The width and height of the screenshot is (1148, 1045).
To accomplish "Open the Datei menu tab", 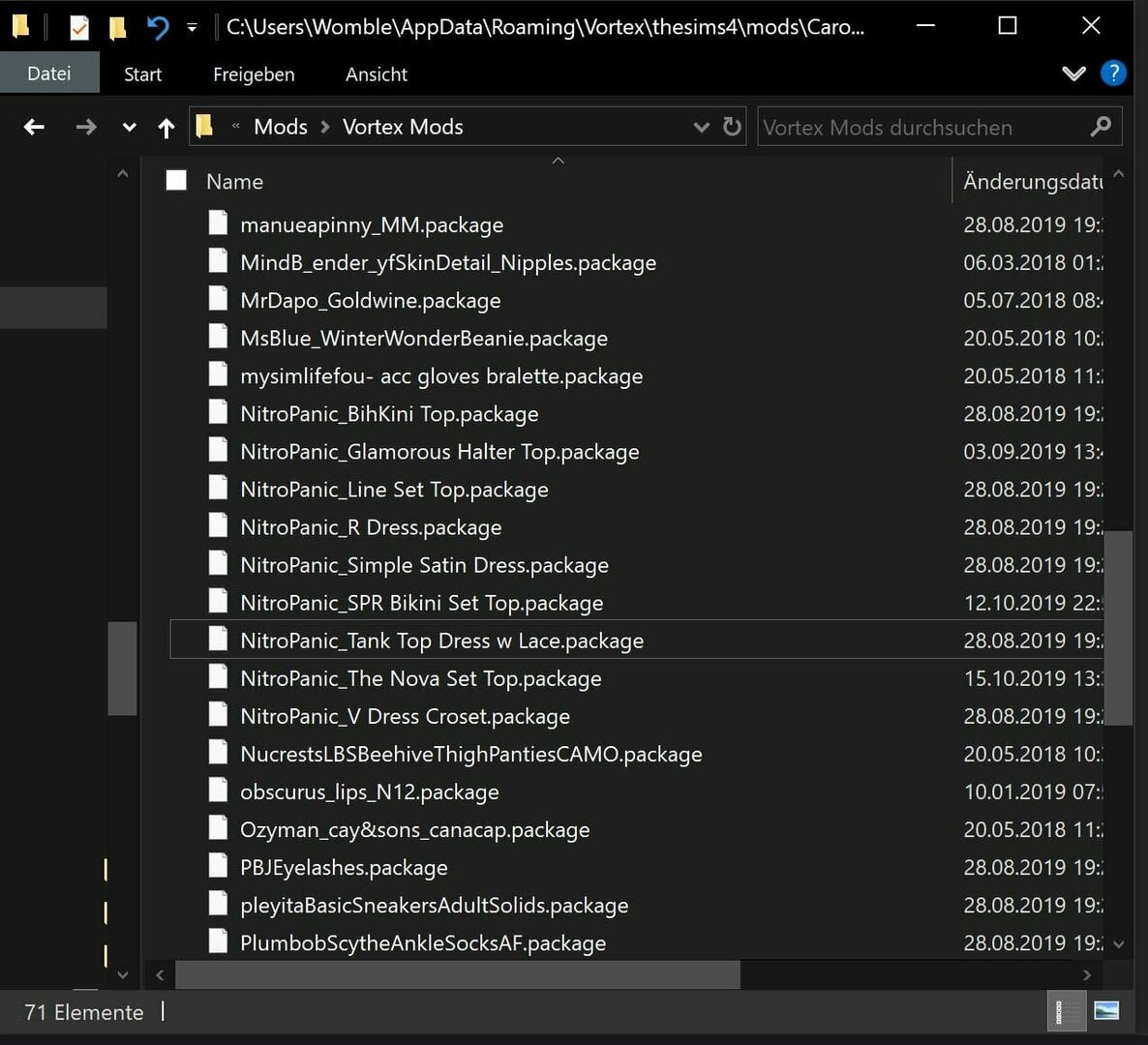I will [x=49, y=74].
